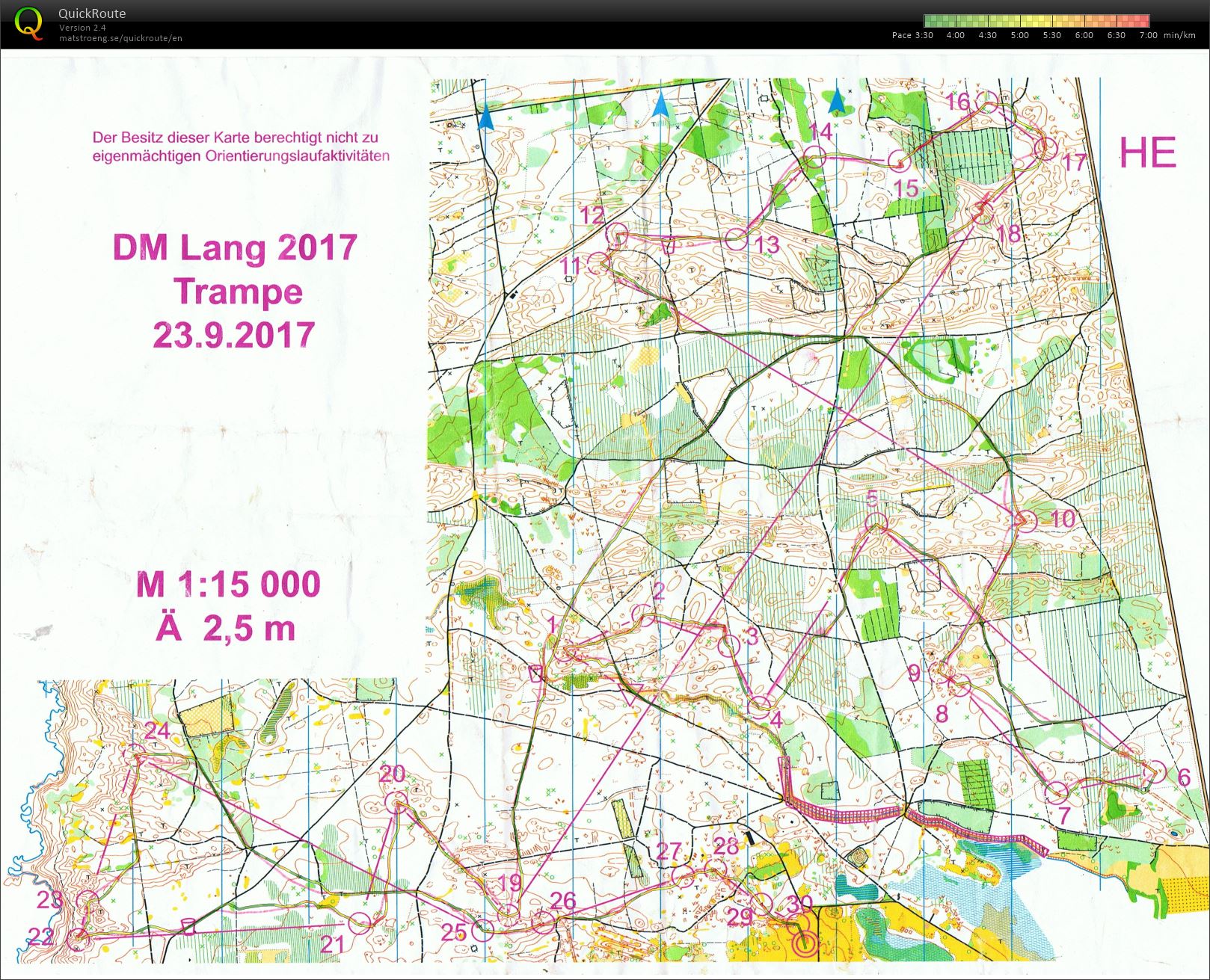Click control circle 10 on the map

click(1027, 521)
